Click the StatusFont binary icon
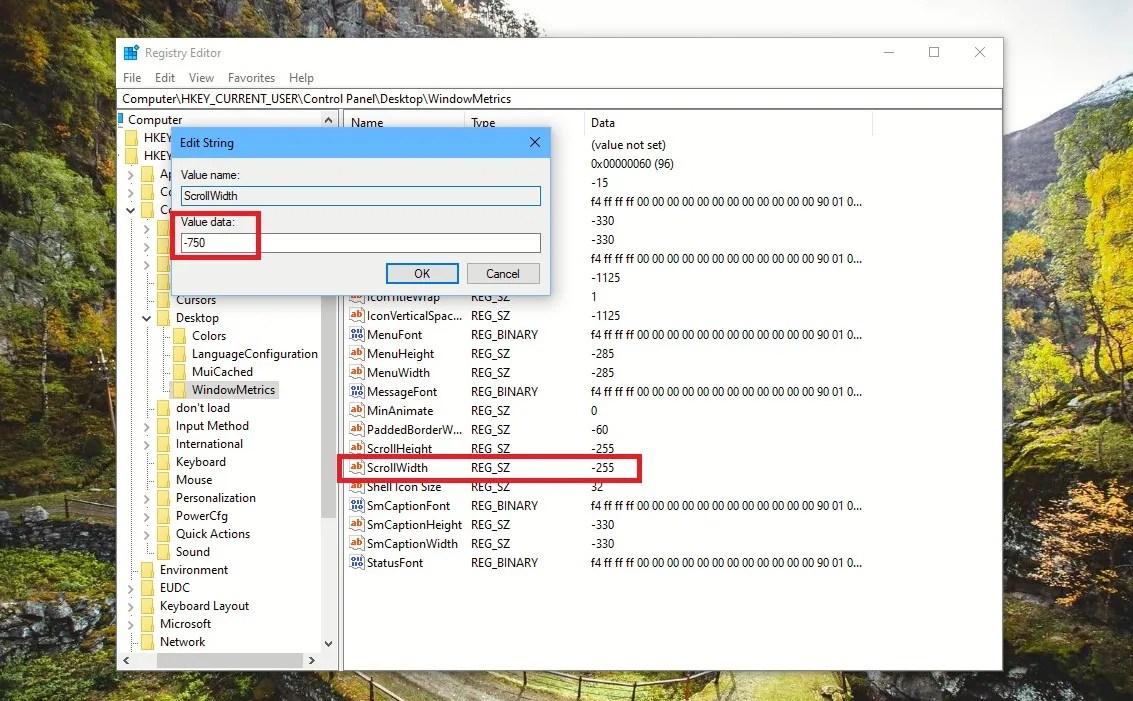This screenshot has height=701, width=1133. click(x=357, y=562)
